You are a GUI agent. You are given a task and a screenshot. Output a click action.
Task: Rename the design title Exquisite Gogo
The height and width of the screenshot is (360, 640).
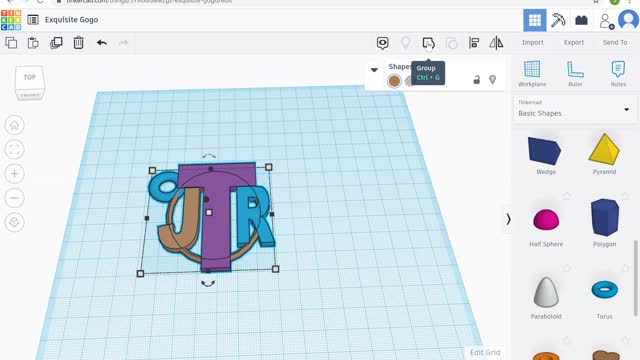point(71,20)
